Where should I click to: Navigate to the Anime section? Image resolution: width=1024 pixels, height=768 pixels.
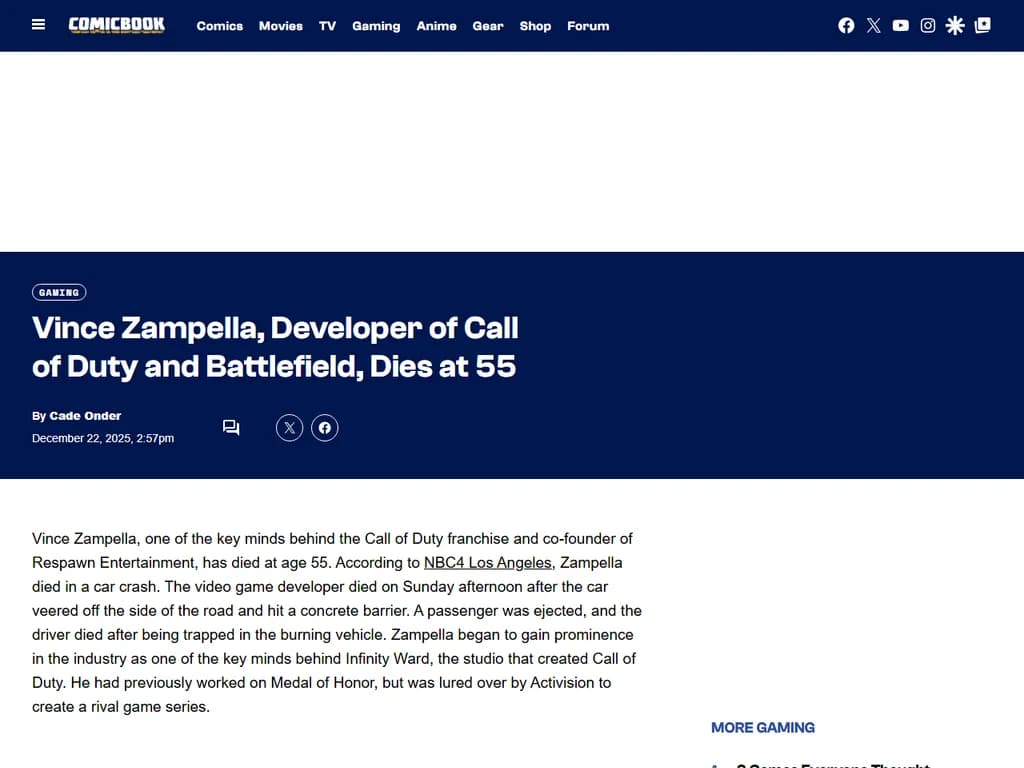tap(436, 26)
